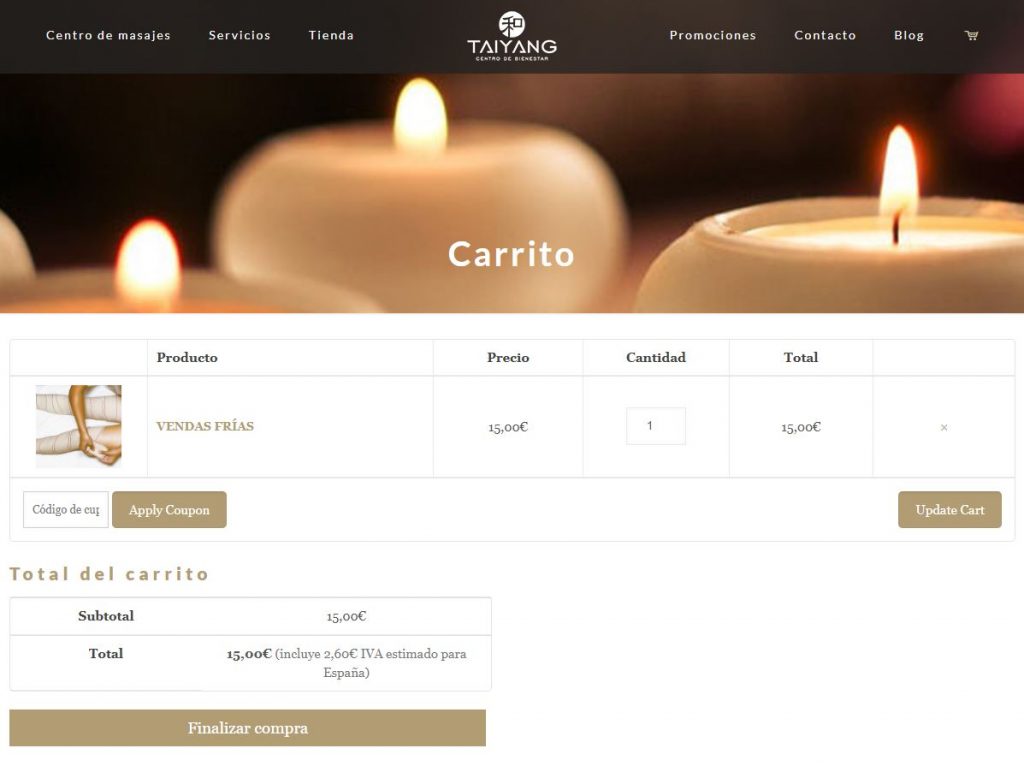The width and height of the screenshot is (1024, 766).
Task: Go to the Contacto page
Action: [825, 35]
